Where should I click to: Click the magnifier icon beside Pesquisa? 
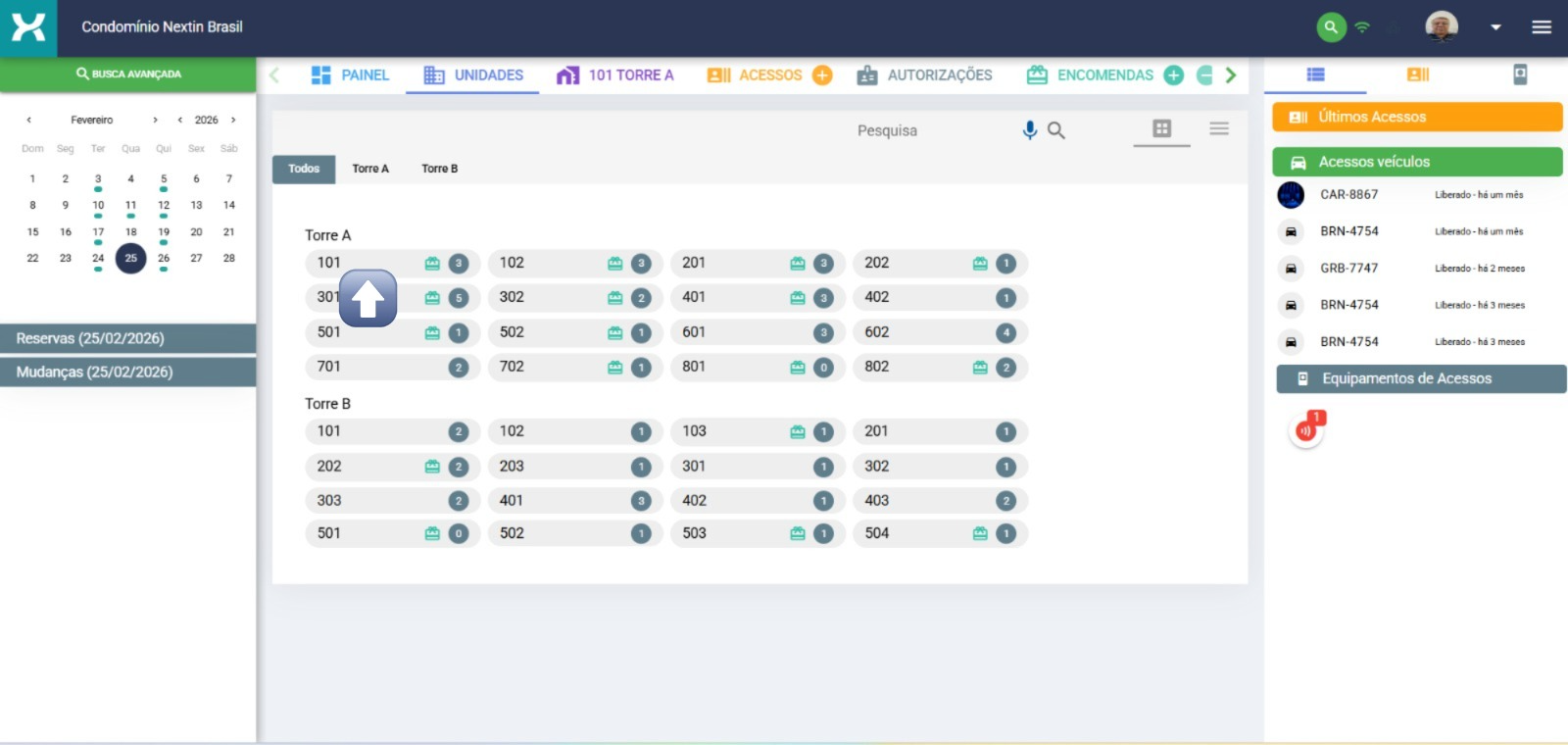pyautogui.click(x=1055, y=130)
